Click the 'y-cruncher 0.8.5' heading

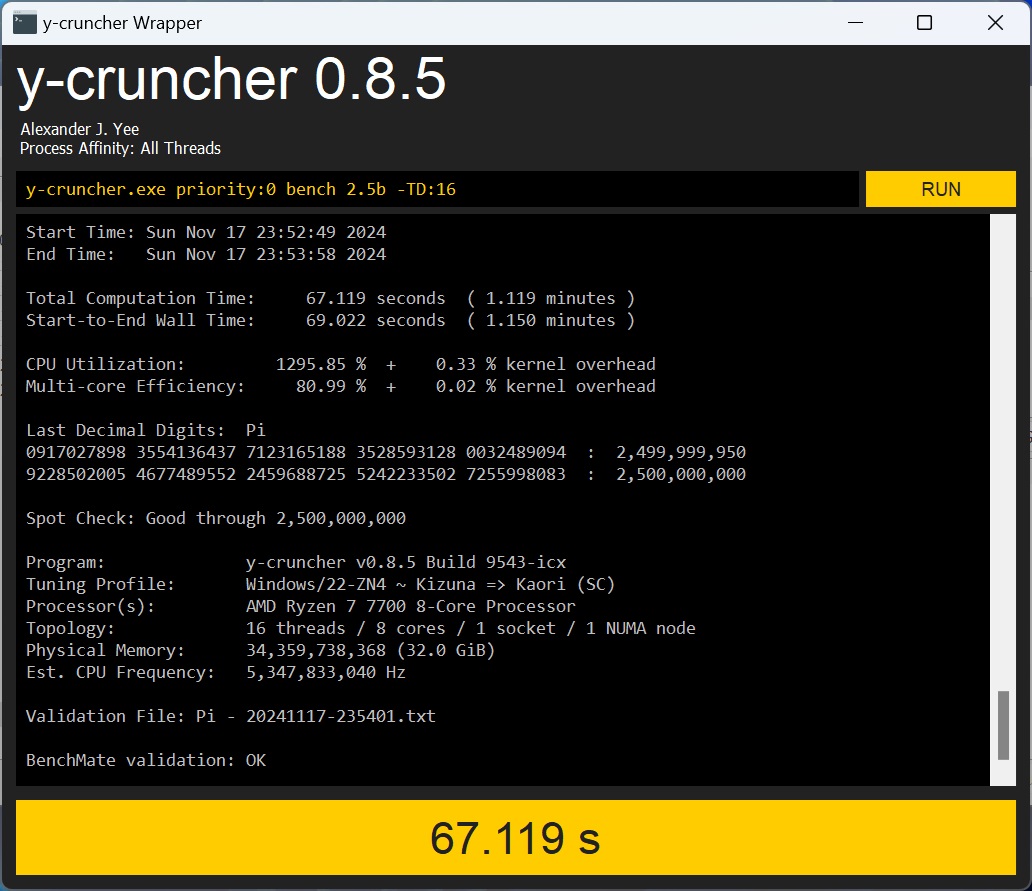[x=232, y=80]
